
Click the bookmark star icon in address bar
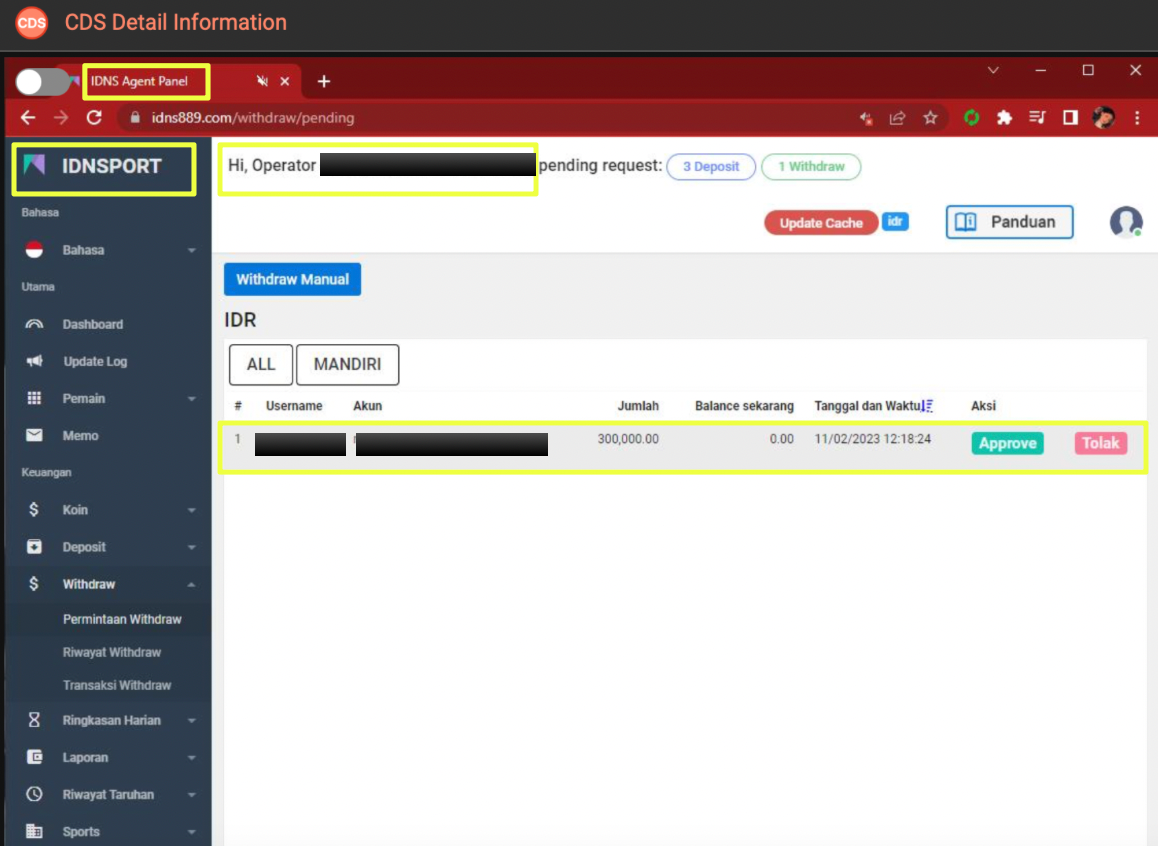click(930, 118)
